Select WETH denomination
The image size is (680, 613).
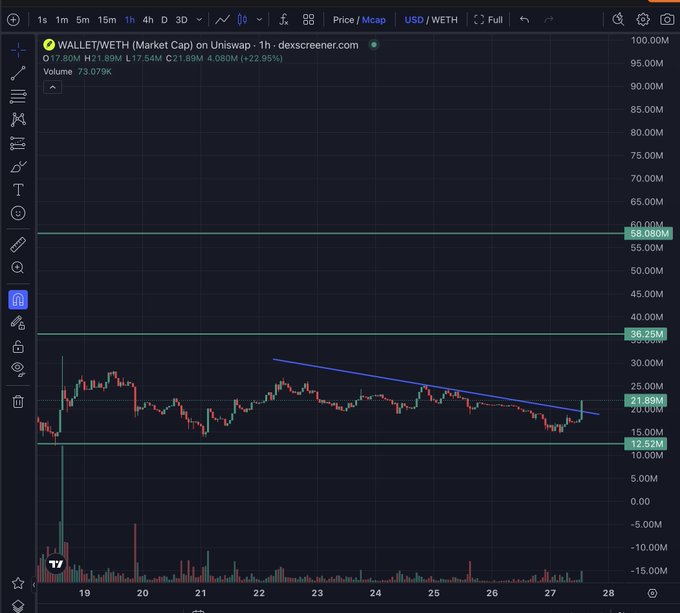coord(445,20)
